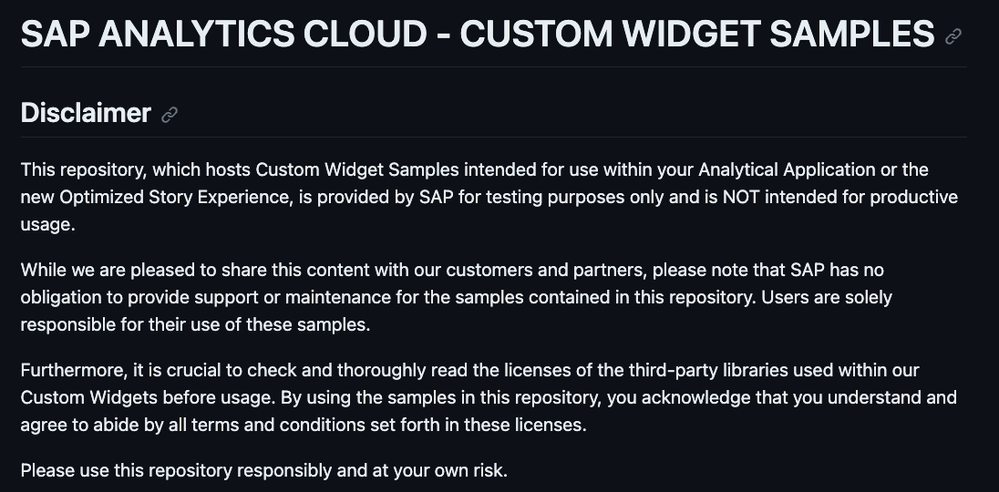Click the 'Please use this repository responsibly' line

264,470
